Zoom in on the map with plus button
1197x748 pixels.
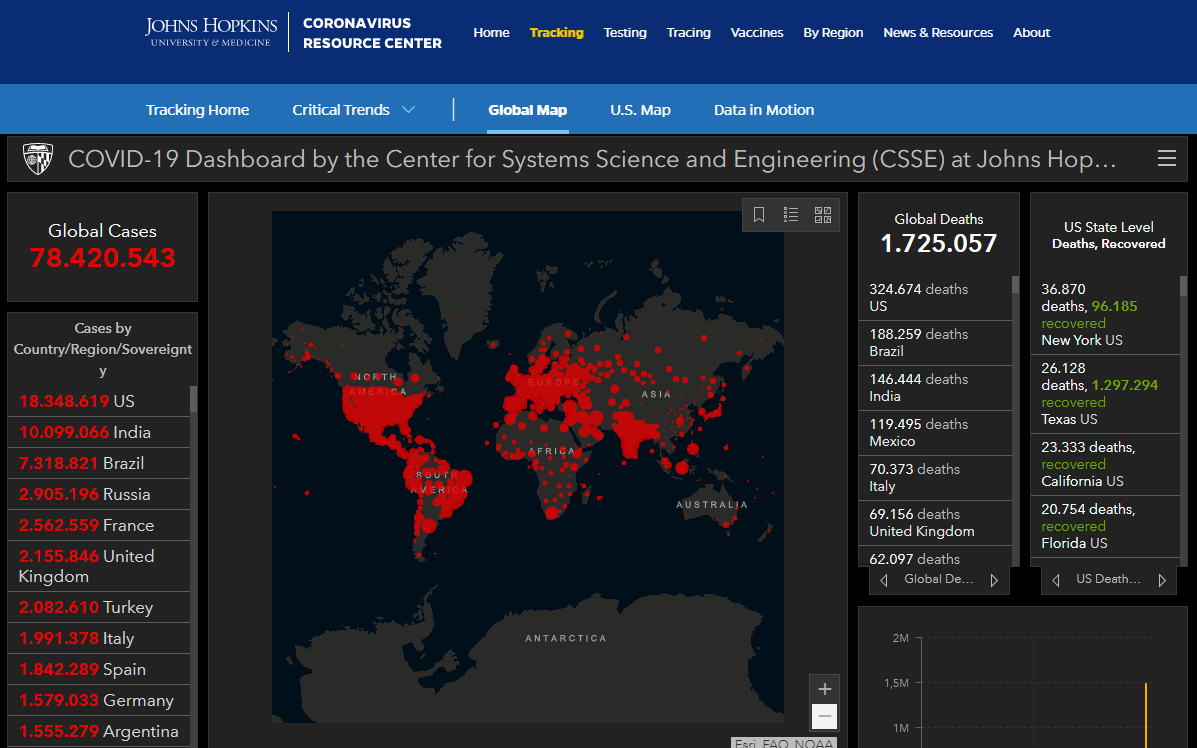pos(824,689)
